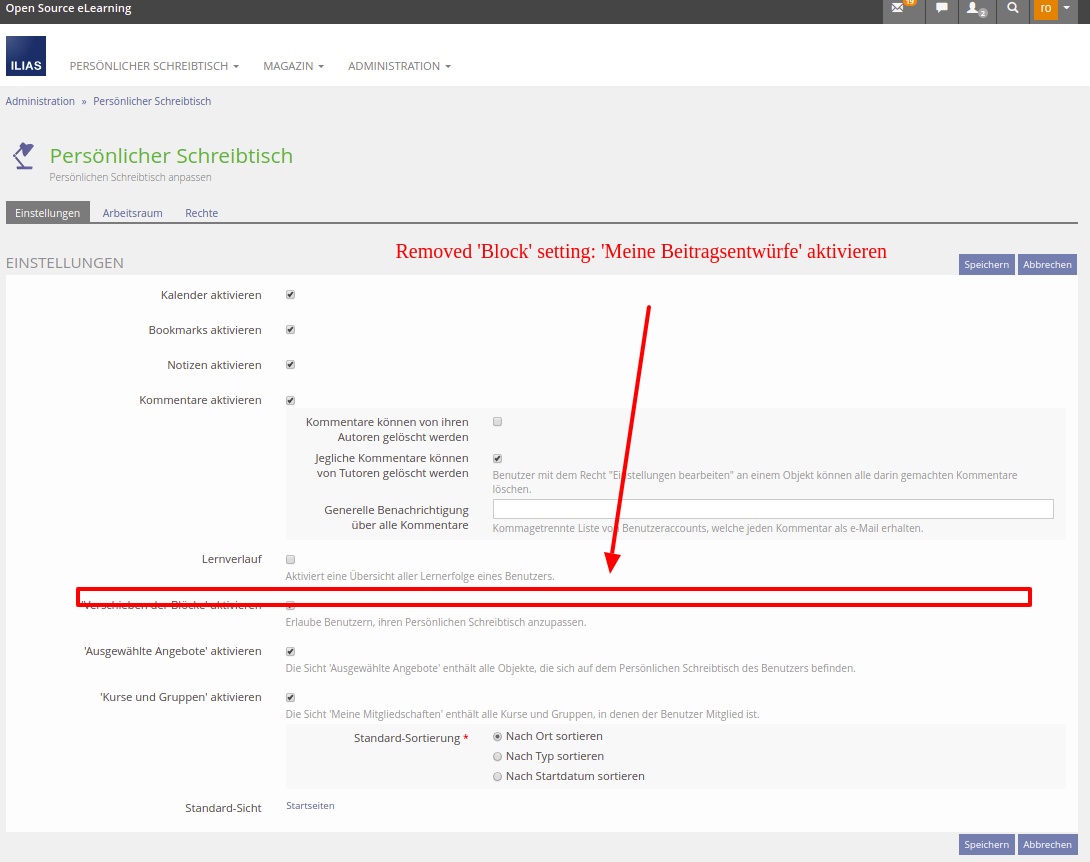This screenshot has height=862, width=1090.
Task: Click the ILIAS logo
Action: point(26,56)
